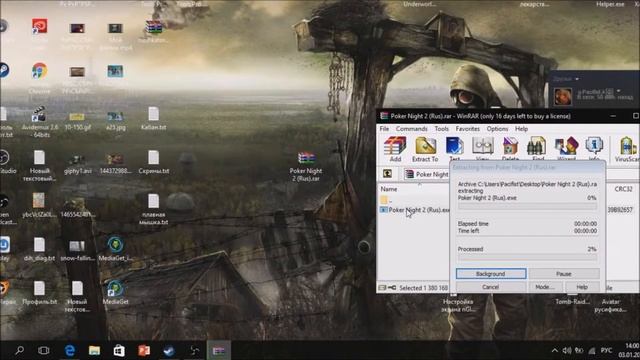This screenshot has height=360, width=640.
Task: Select the Скрины.txt desktop file
Action: (153, 162)
